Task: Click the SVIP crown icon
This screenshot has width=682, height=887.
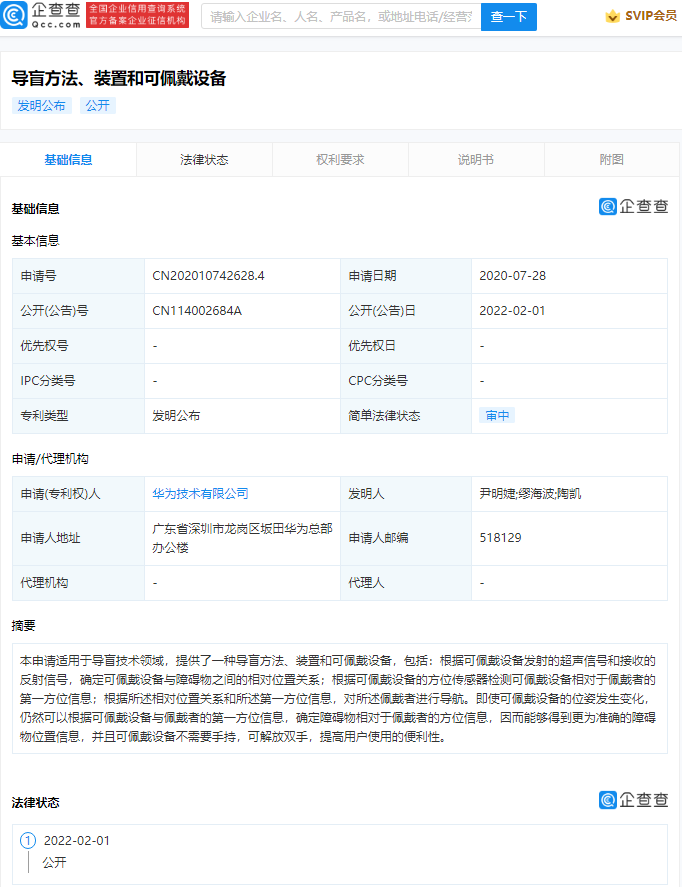Action: point(612,16)
